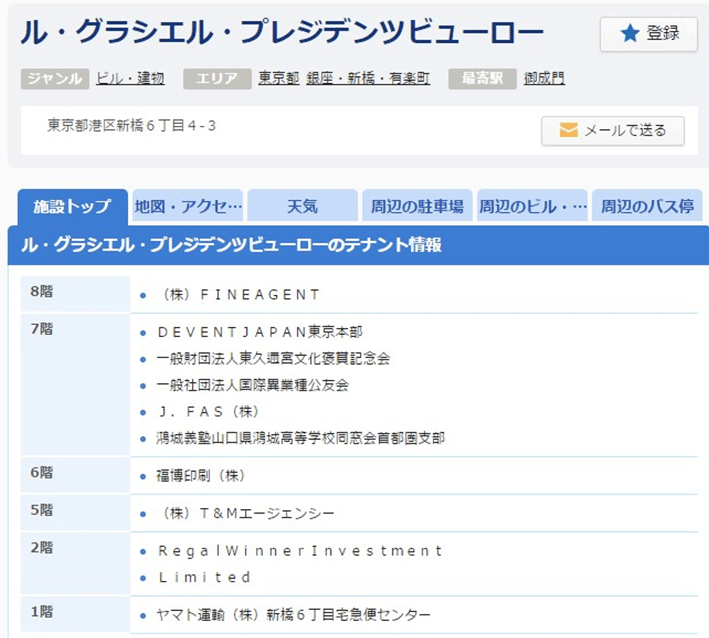Click the 6階 floor label

[x=42, y=472]
